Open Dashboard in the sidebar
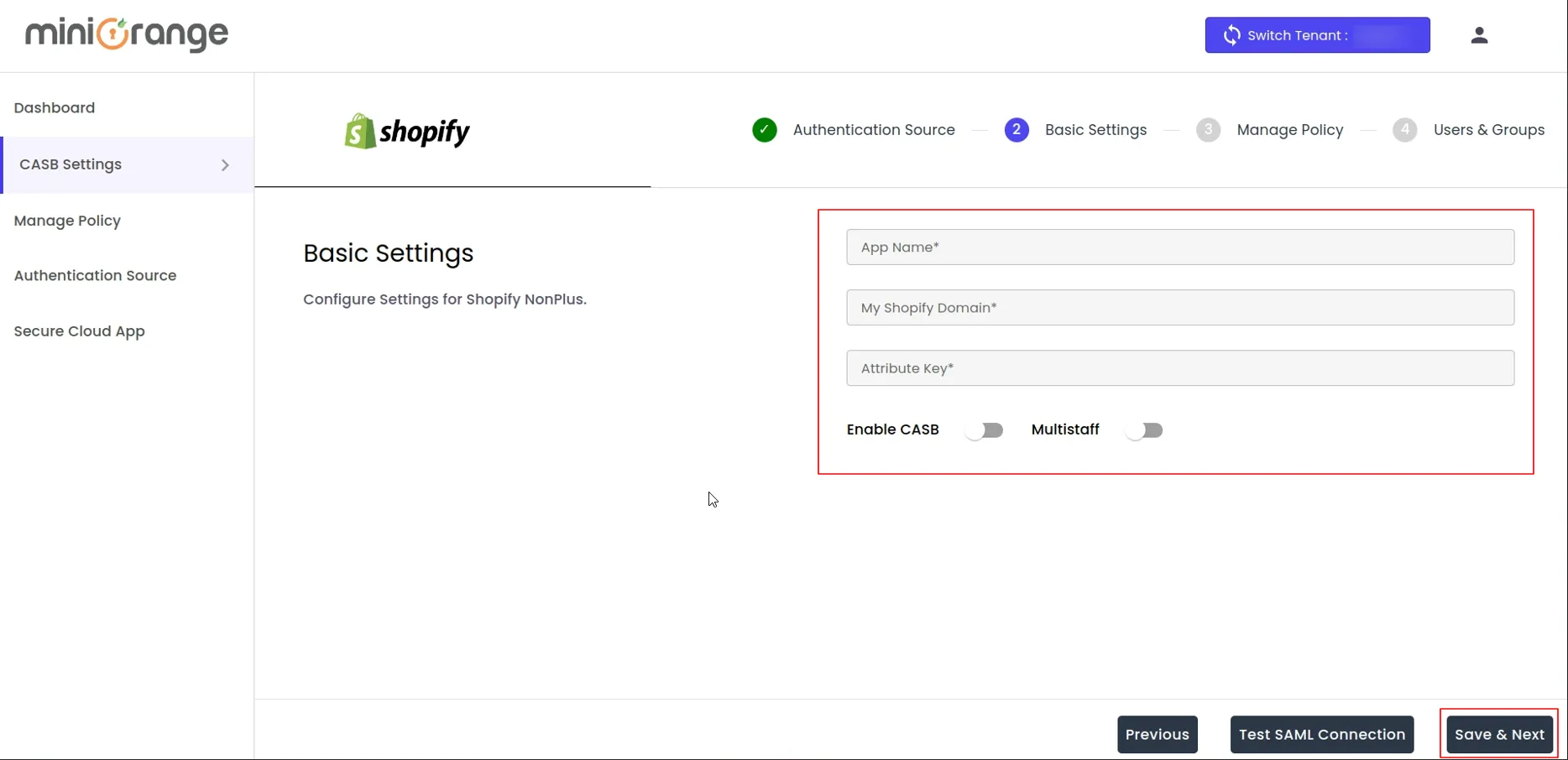The image size is (1568, 760). click(55, 107)
